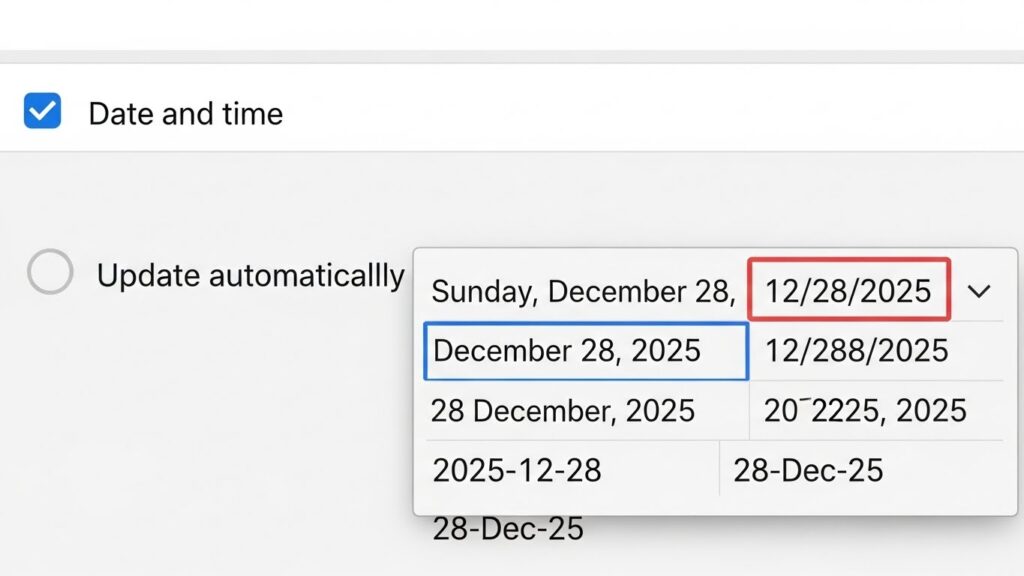The image size is (1024, 576).
Task: Click the white checkmark inside the blue box
Action: (x=42, y=111)
